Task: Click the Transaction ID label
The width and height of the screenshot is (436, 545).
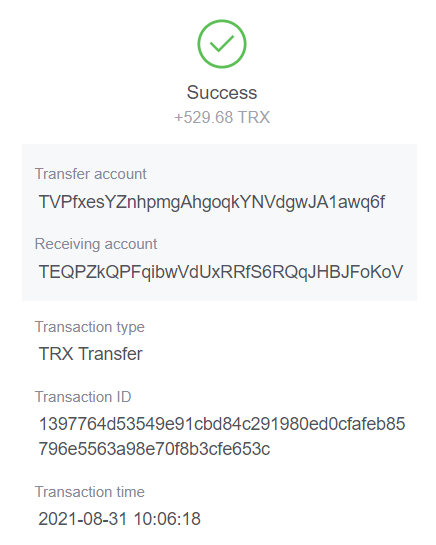Action: click(83, 397)
